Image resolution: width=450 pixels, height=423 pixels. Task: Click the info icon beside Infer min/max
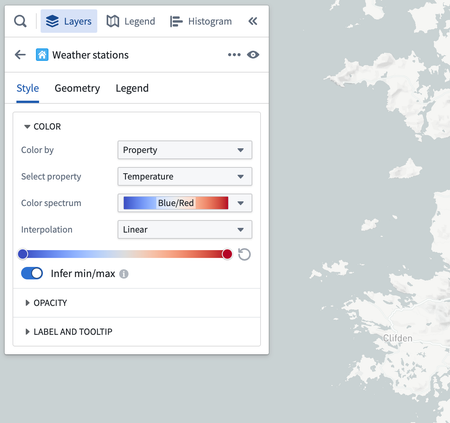(x=124, y=274)
